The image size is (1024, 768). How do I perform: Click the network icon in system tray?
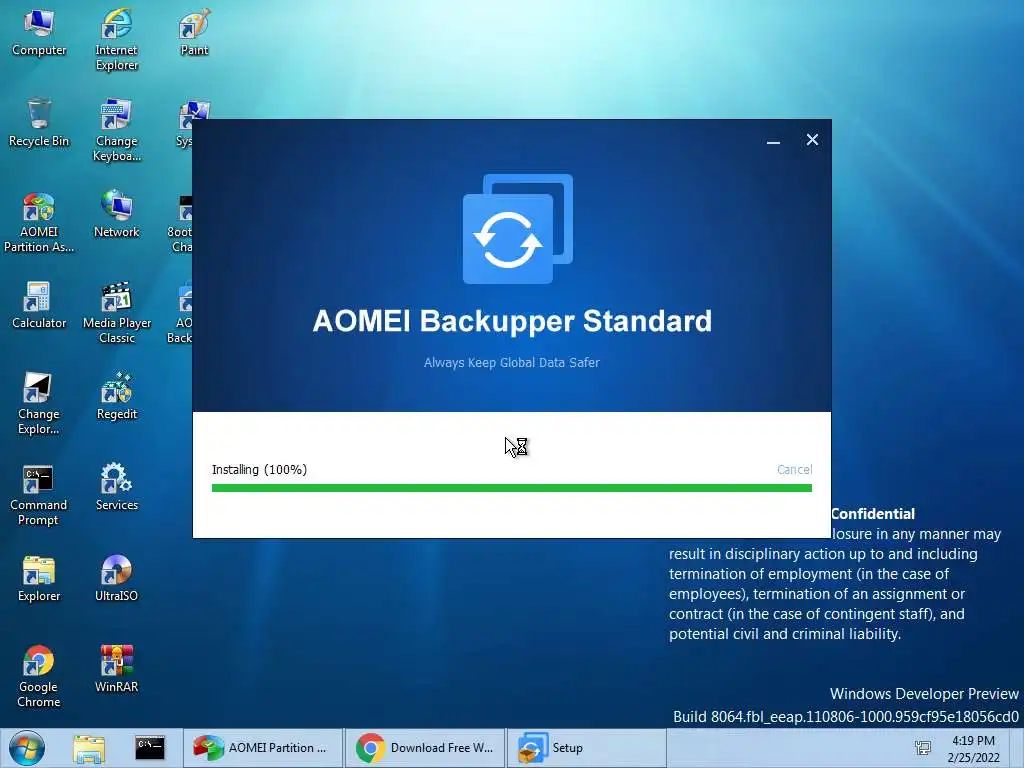923,748
